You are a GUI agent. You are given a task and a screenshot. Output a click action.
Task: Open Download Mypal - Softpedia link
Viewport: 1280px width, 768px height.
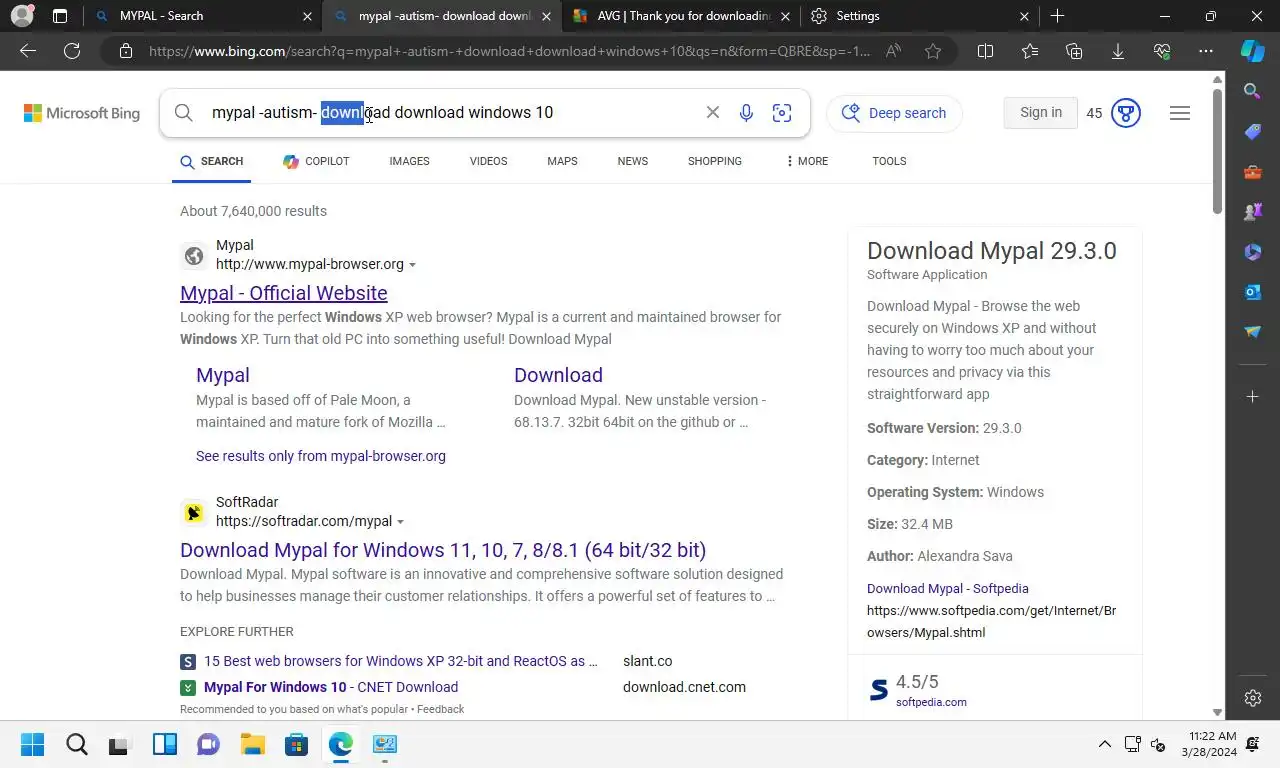click(947, 589)
